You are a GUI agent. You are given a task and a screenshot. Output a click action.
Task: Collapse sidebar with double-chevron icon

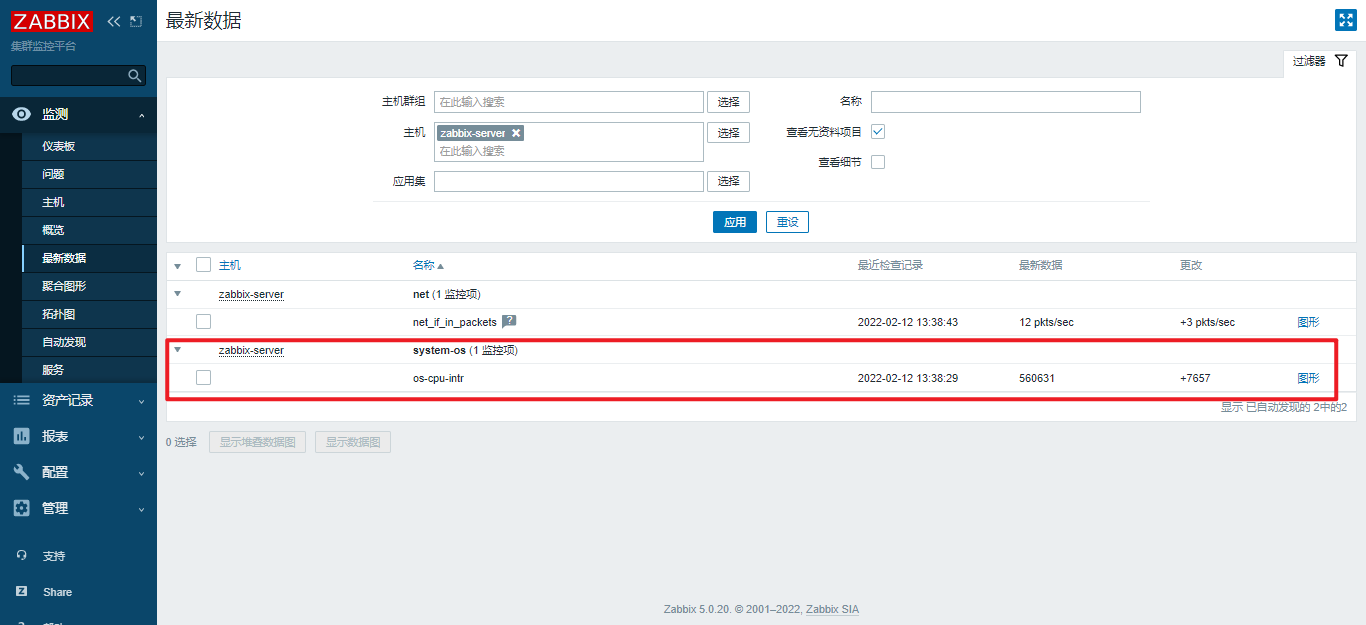114,21
